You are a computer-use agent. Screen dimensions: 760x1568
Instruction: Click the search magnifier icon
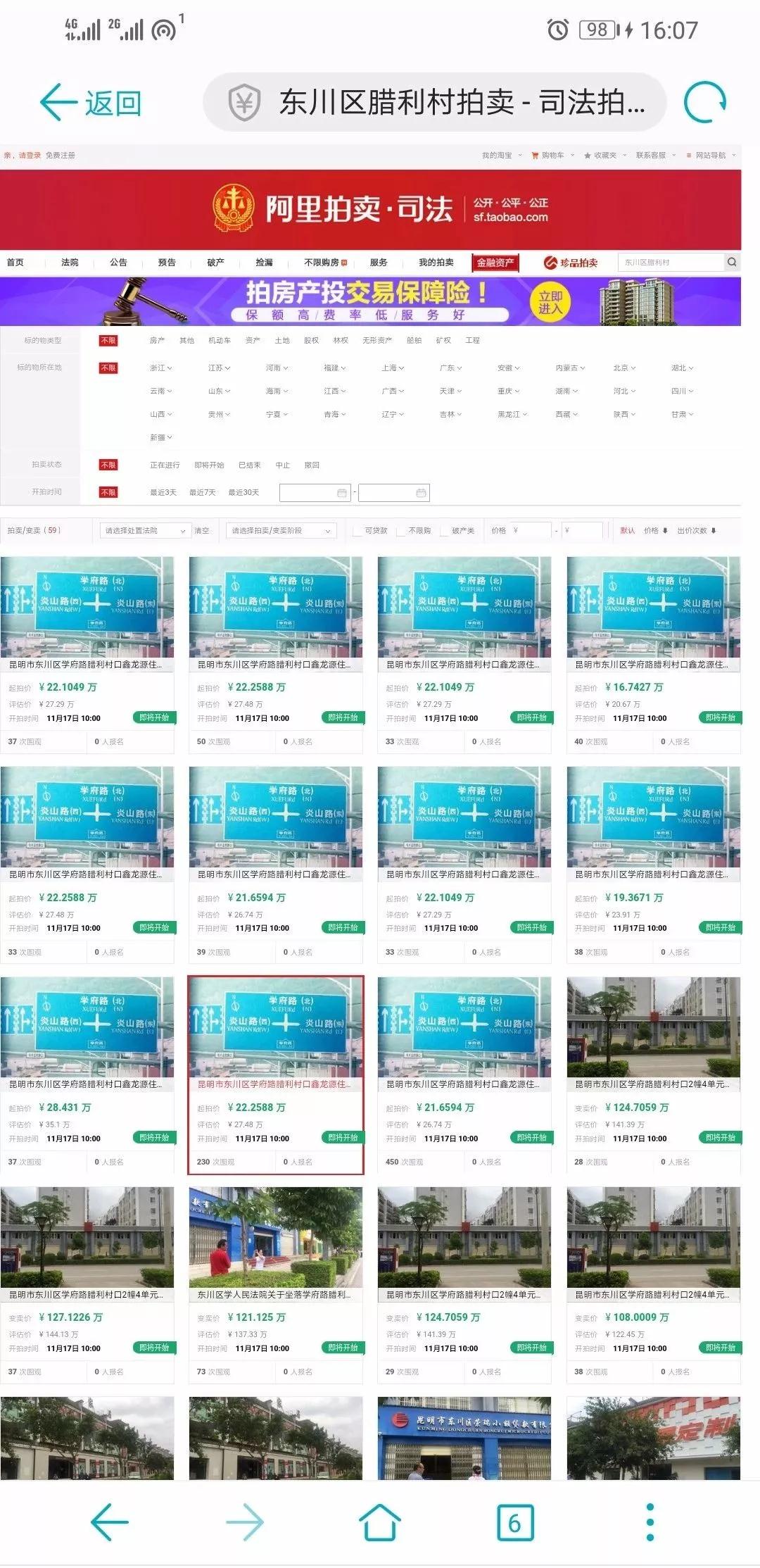coord(732,262)
